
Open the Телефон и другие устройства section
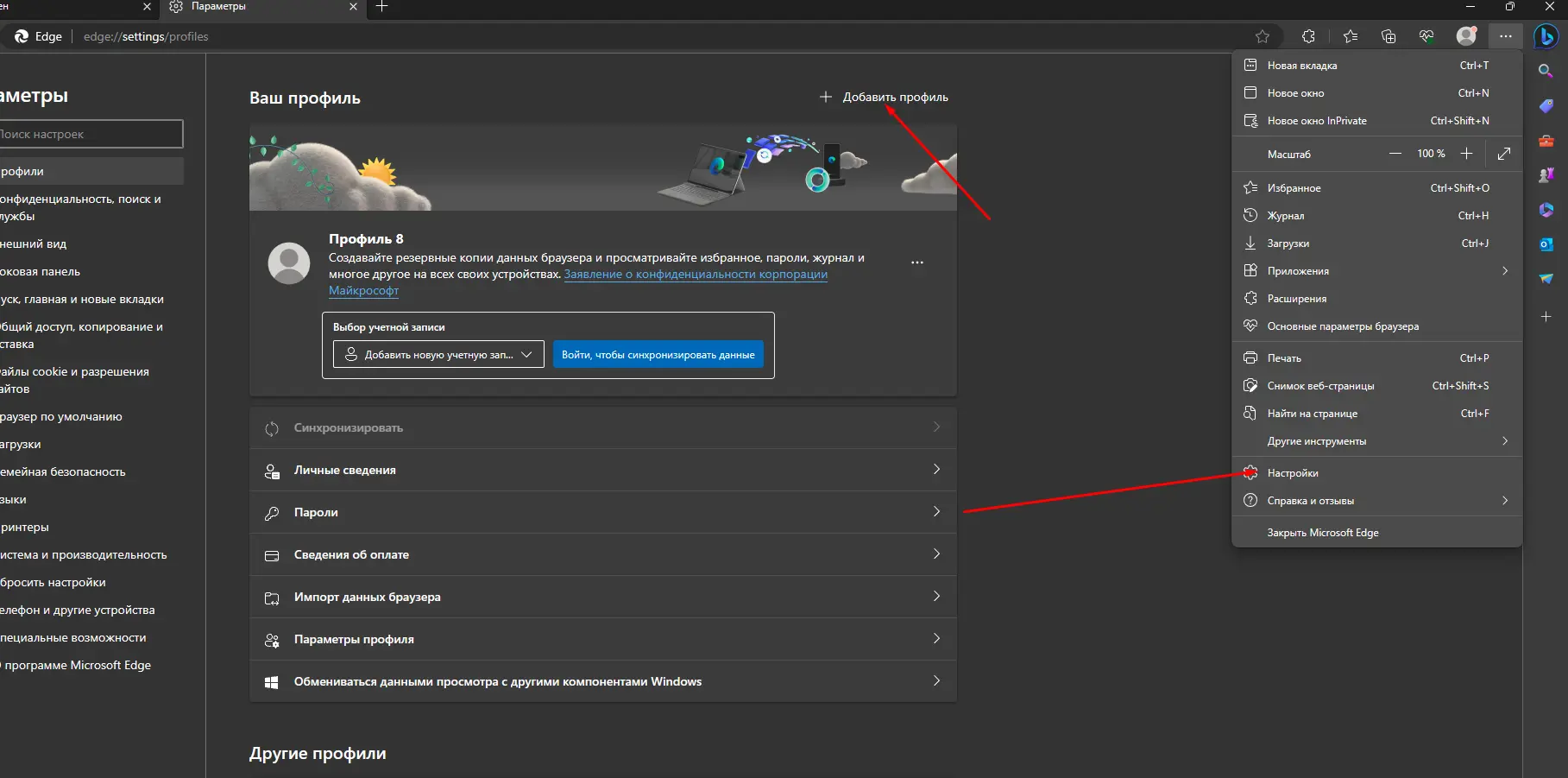[x=91, y=610]
